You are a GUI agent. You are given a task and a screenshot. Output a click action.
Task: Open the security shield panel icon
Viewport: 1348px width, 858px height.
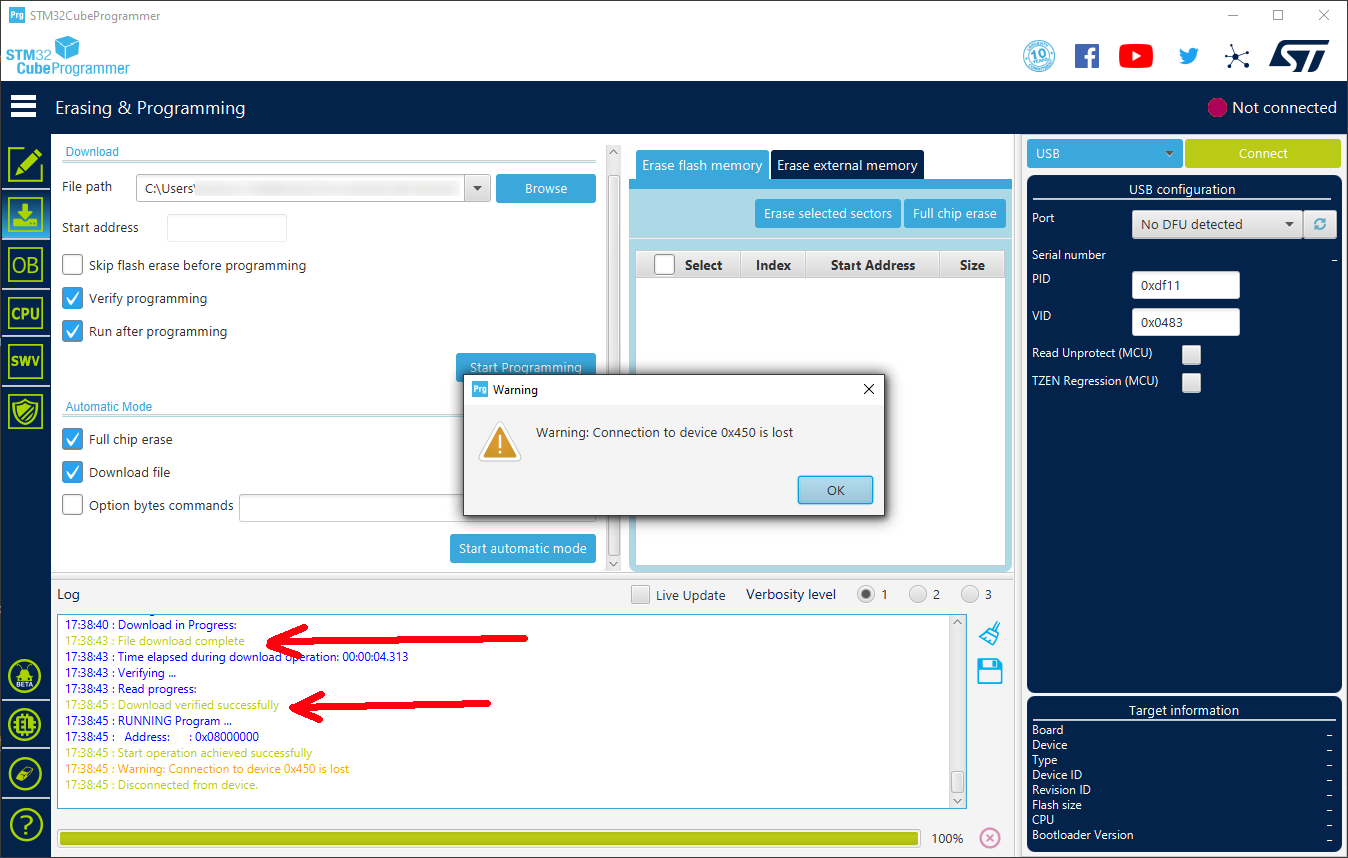(x=25, y=410)
